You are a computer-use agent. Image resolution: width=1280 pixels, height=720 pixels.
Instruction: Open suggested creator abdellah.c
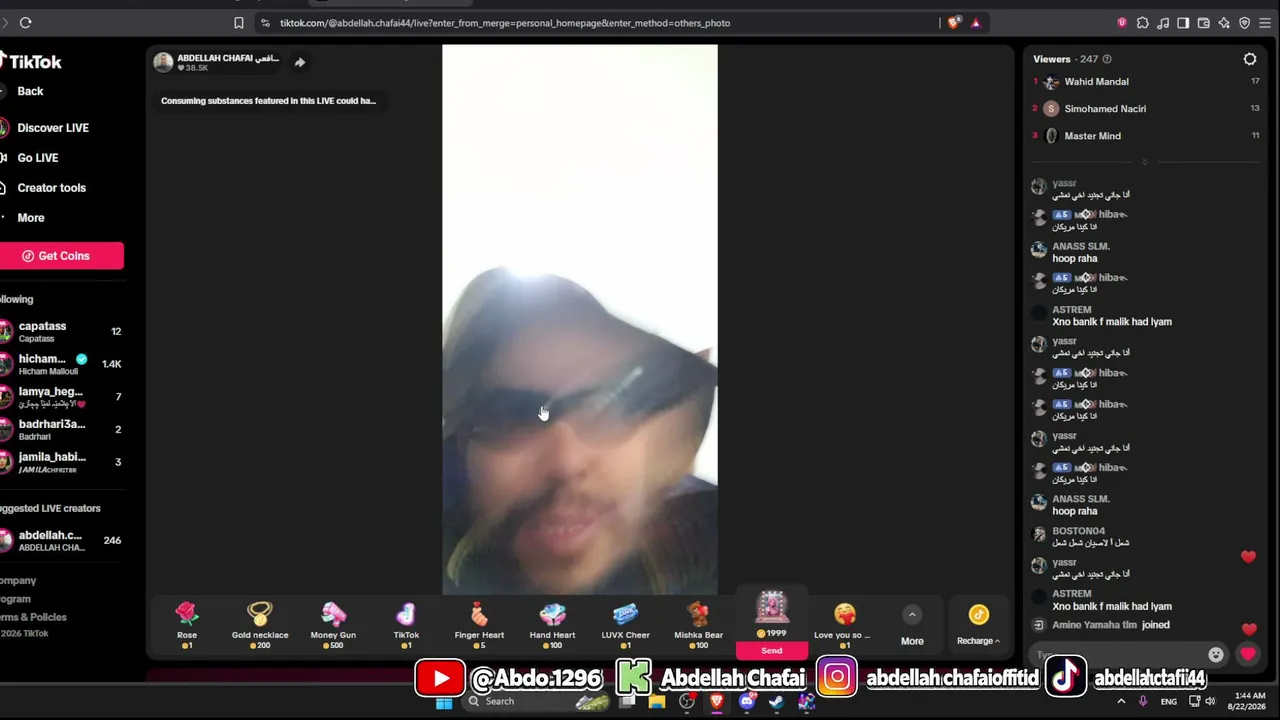click(x=62, y=540)
